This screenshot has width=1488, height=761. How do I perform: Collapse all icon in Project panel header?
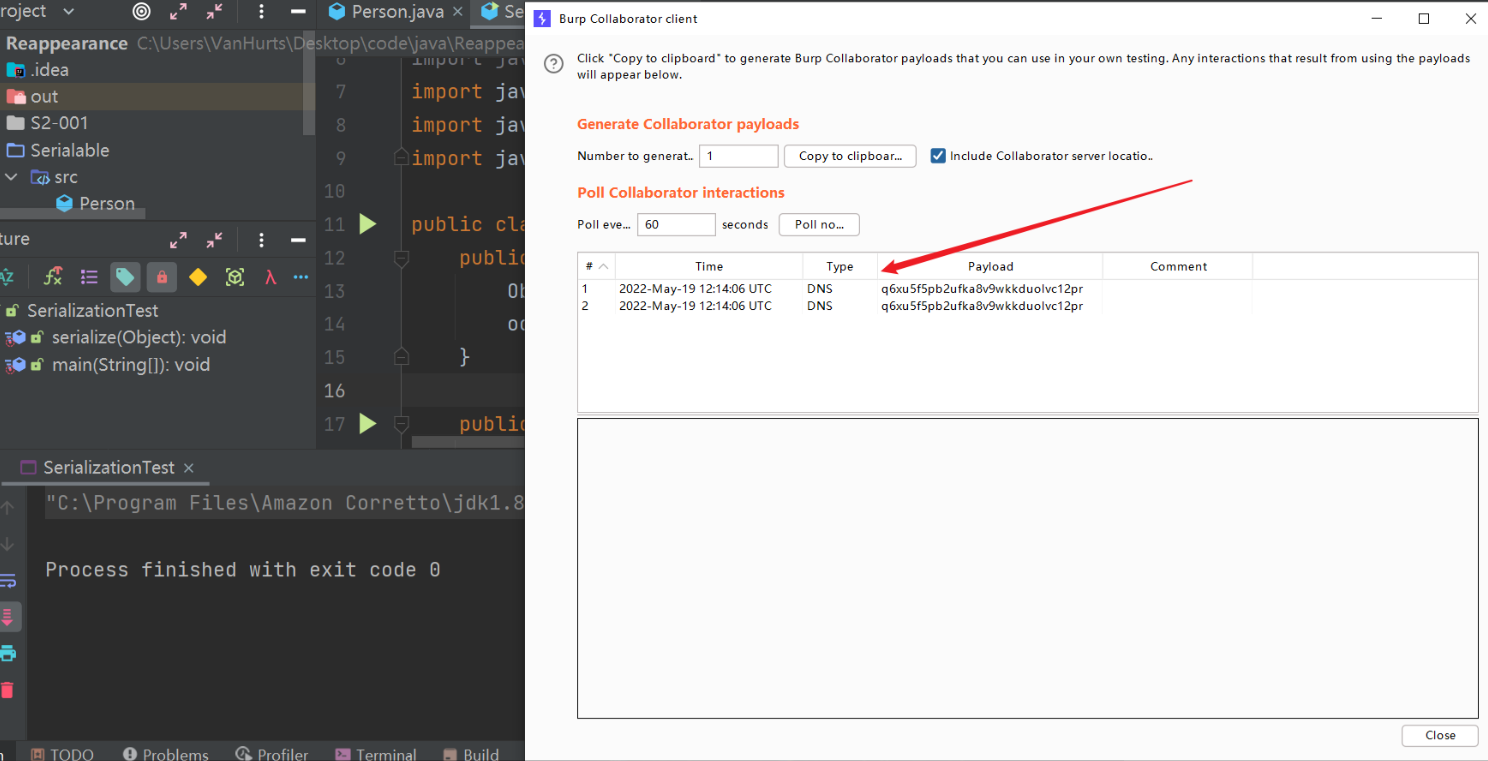coord(215,12)
